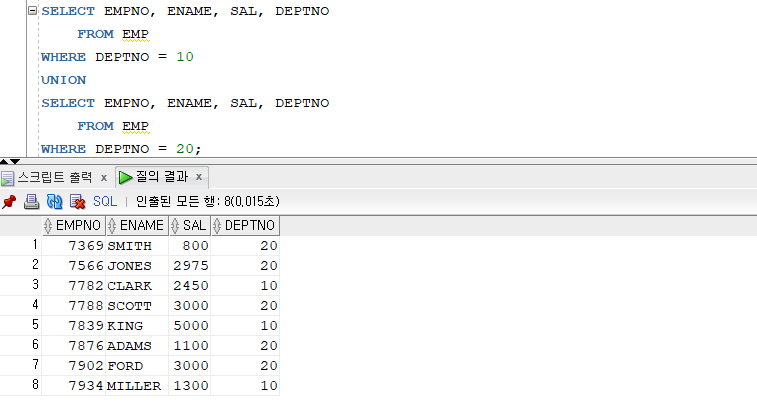This screenshot has width=757, height=404.
Task: Select SAL cell 2450
Action: click(x=189, y=286)
